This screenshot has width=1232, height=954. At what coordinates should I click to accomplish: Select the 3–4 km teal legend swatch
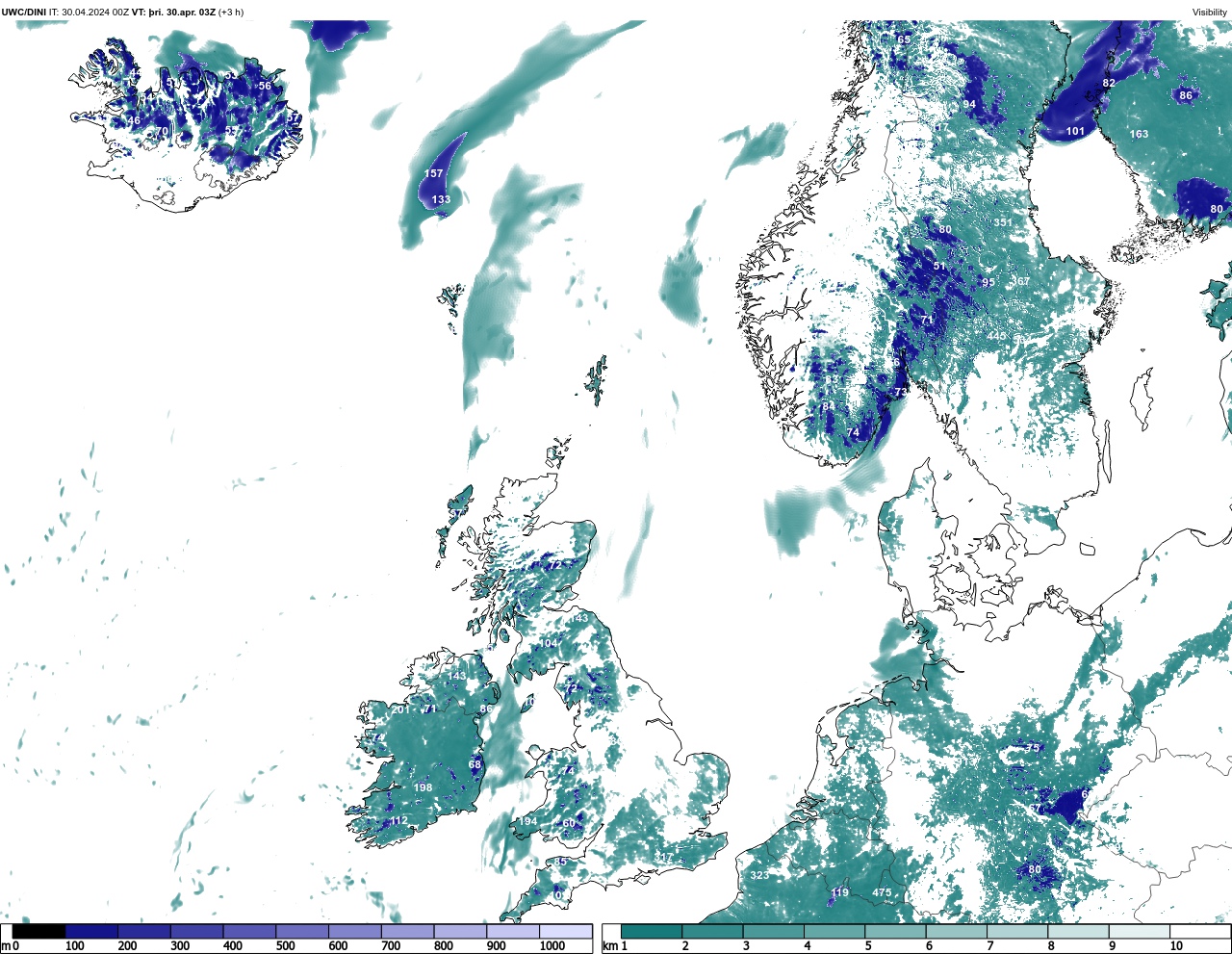point(774,932)
